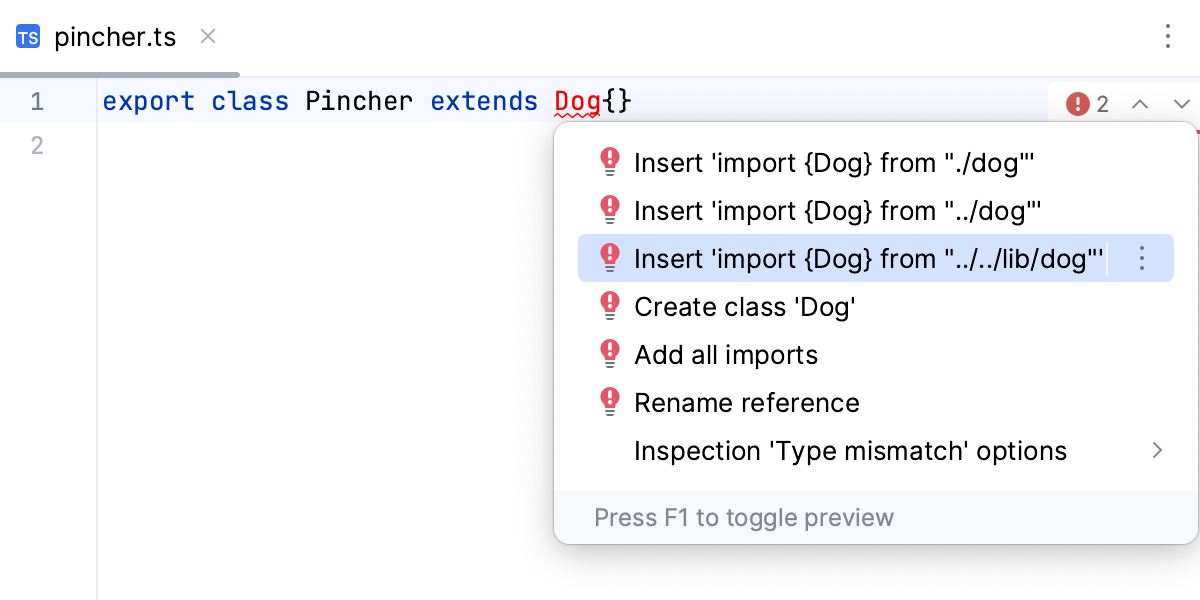Click the more-options dots on highlighted import fix
Image resolution: width=1200 pixels, height=600 pixels.
click(1141, 258)
